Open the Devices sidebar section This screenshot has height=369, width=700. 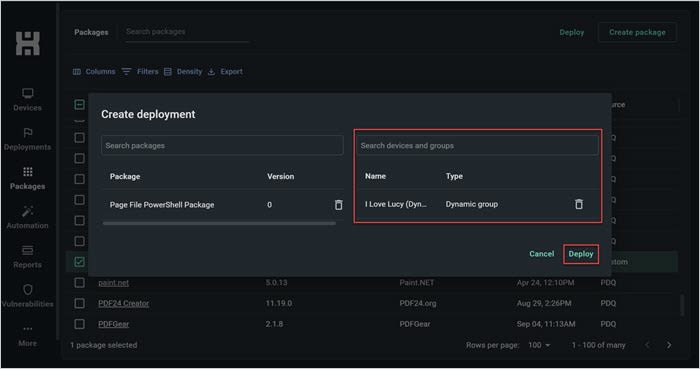click(x=27, y=100)
